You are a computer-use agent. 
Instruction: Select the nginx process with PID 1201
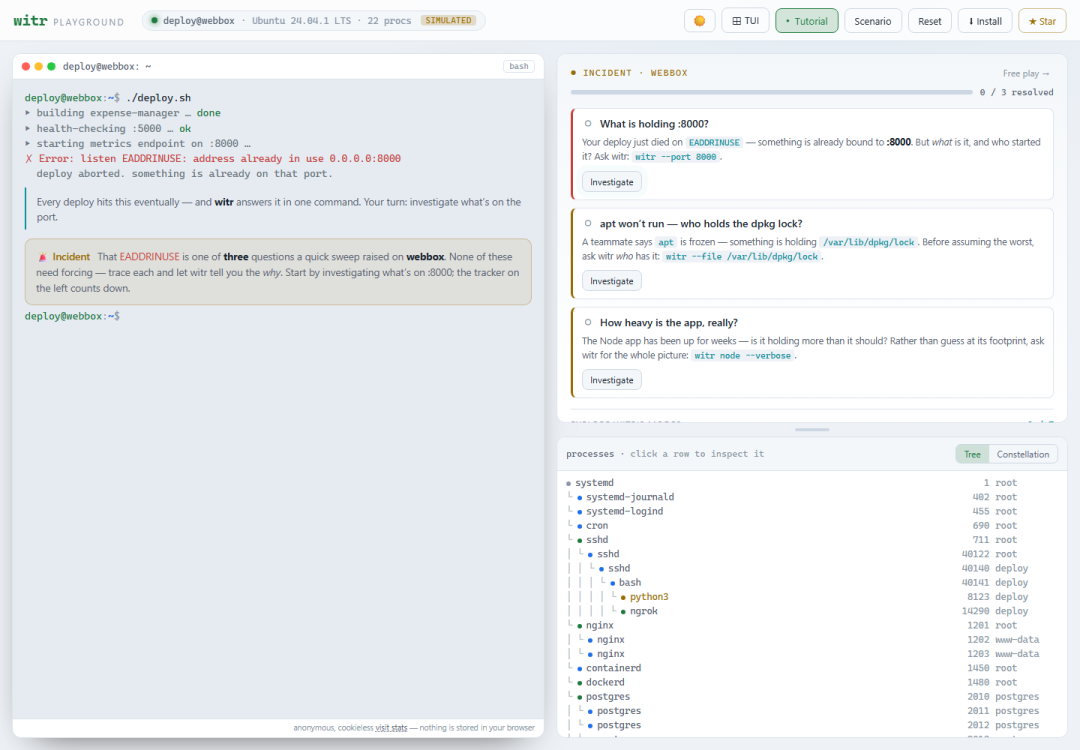(x=812, y=625)
